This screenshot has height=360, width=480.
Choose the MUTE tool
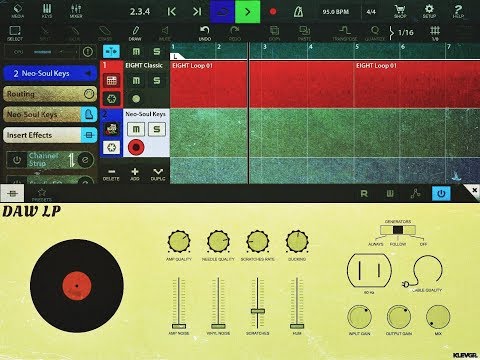(x=165, y=33)
